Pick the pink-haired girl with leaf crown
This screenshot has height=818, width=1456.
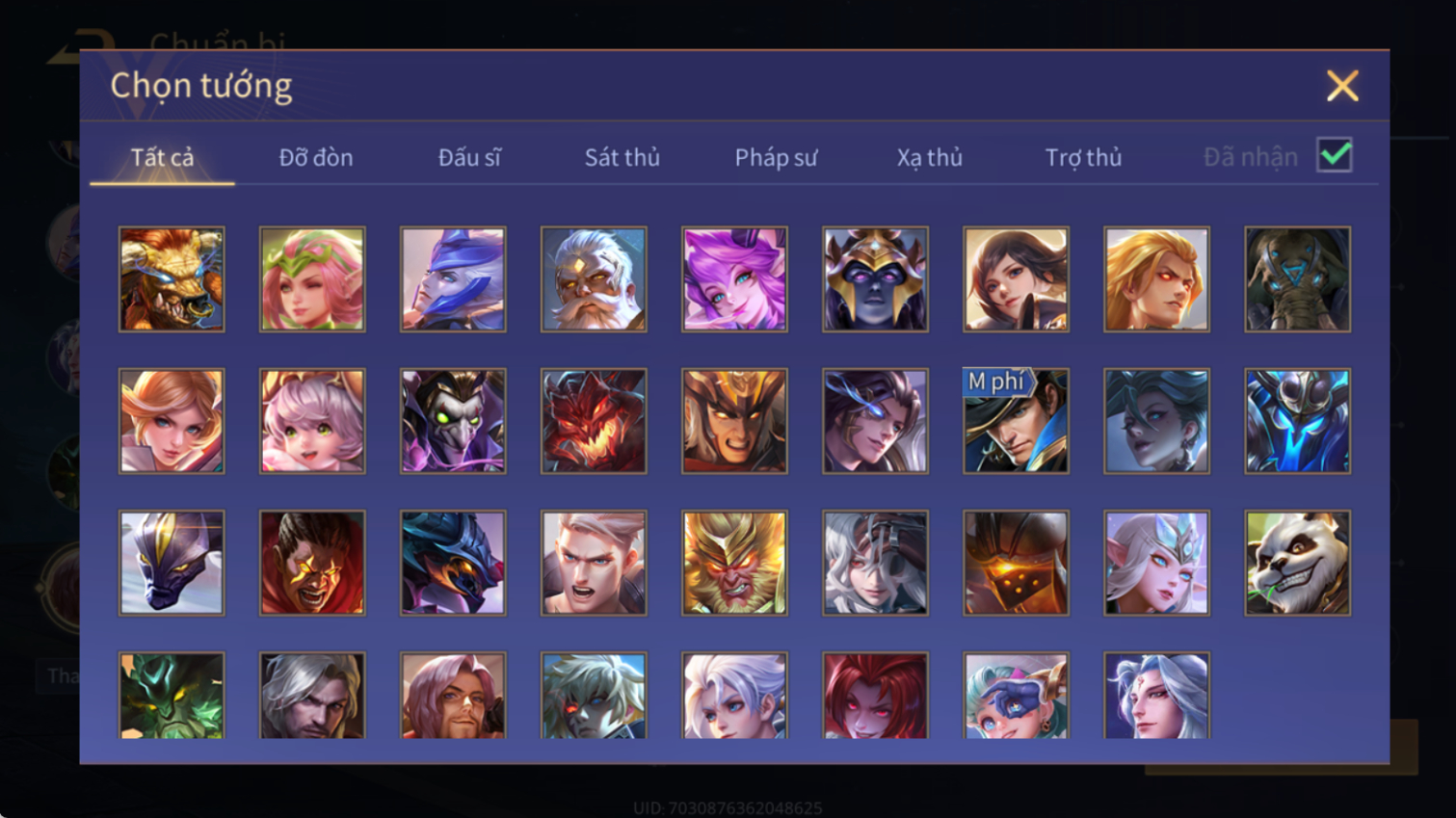point(312,279)
